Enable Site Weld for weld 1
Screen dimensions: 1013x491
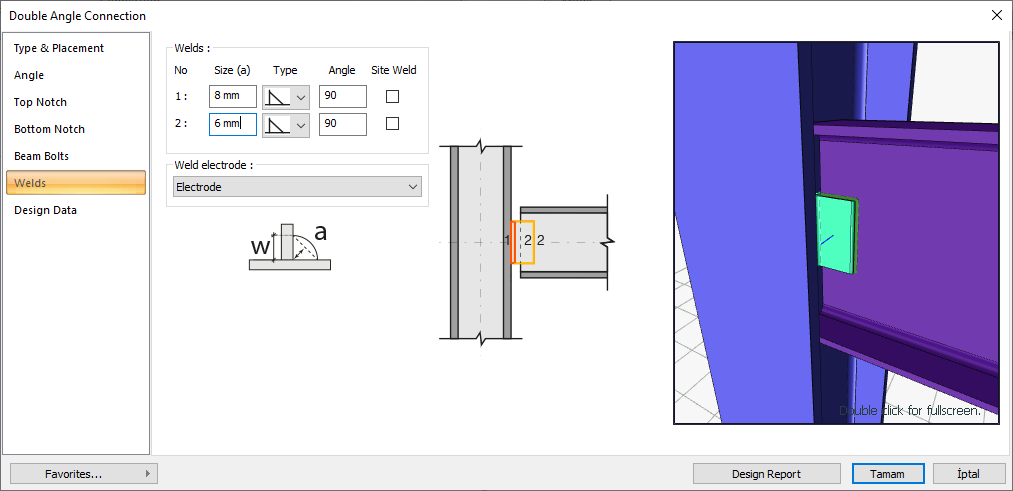coord(393,97)
